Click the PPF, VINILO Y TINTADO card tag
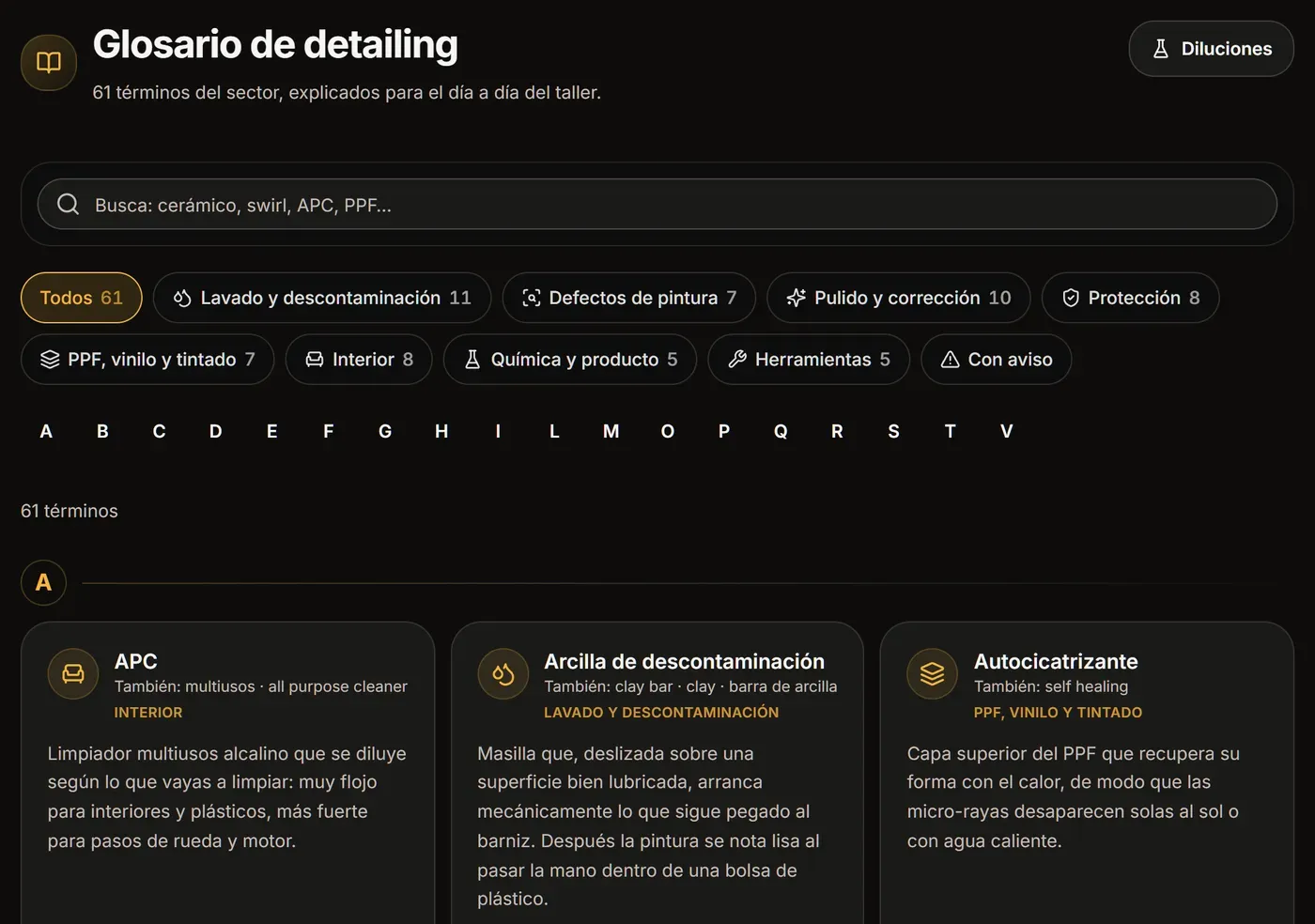The height and width of the screenshot is (924, 1315). (x=1058, y=713)
